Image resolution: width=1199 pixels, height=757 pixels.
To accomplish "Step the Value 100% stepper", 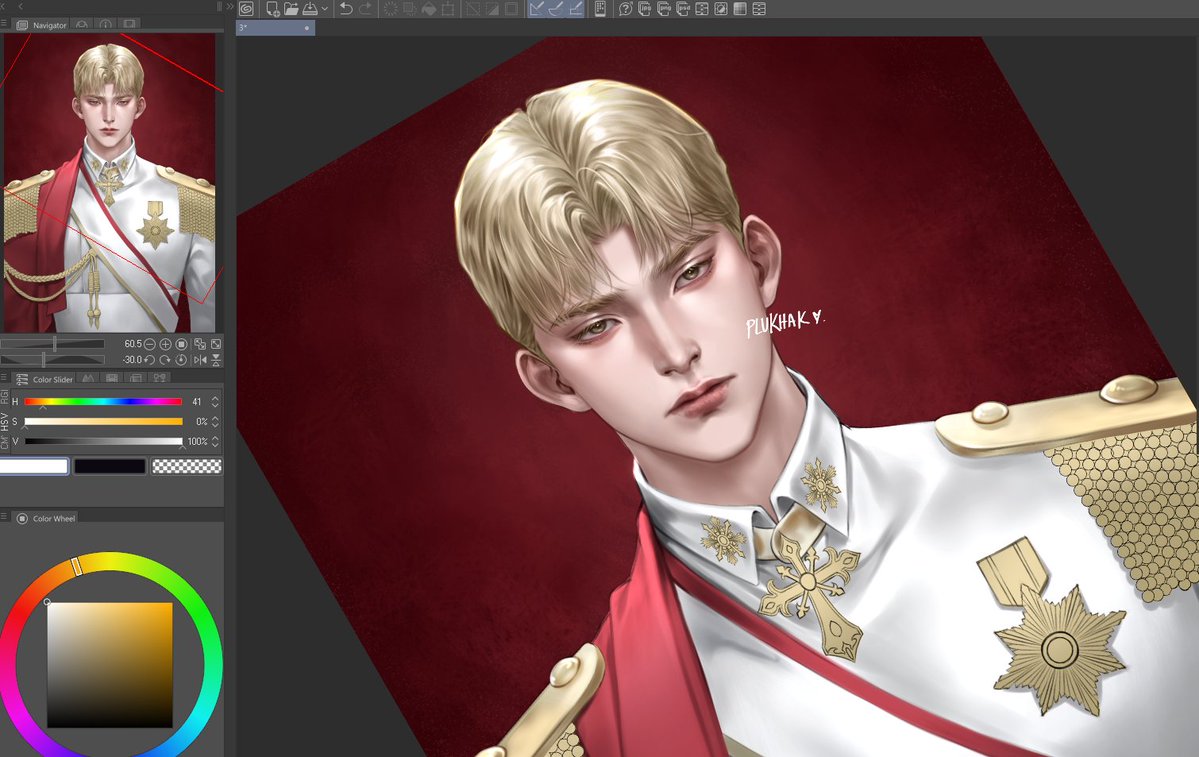I will (x=215, y=441).
